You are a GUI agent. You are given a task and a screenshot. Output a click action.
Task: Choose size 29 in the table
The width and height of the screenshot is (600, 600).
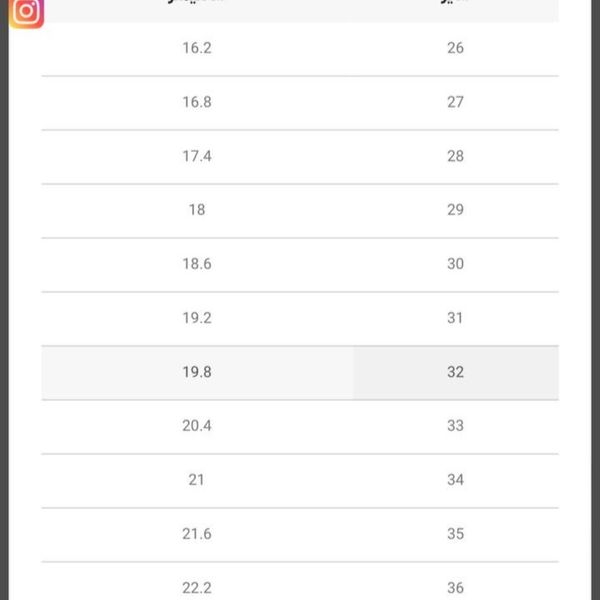coord(455,210)
